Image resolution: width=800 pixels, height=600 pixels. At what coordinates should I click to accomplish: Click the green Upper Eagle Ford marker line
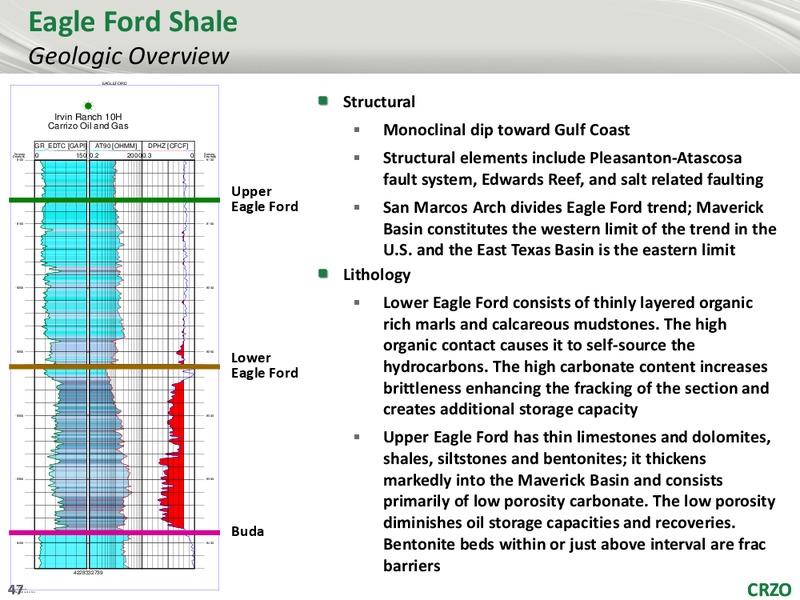[114, 200]
